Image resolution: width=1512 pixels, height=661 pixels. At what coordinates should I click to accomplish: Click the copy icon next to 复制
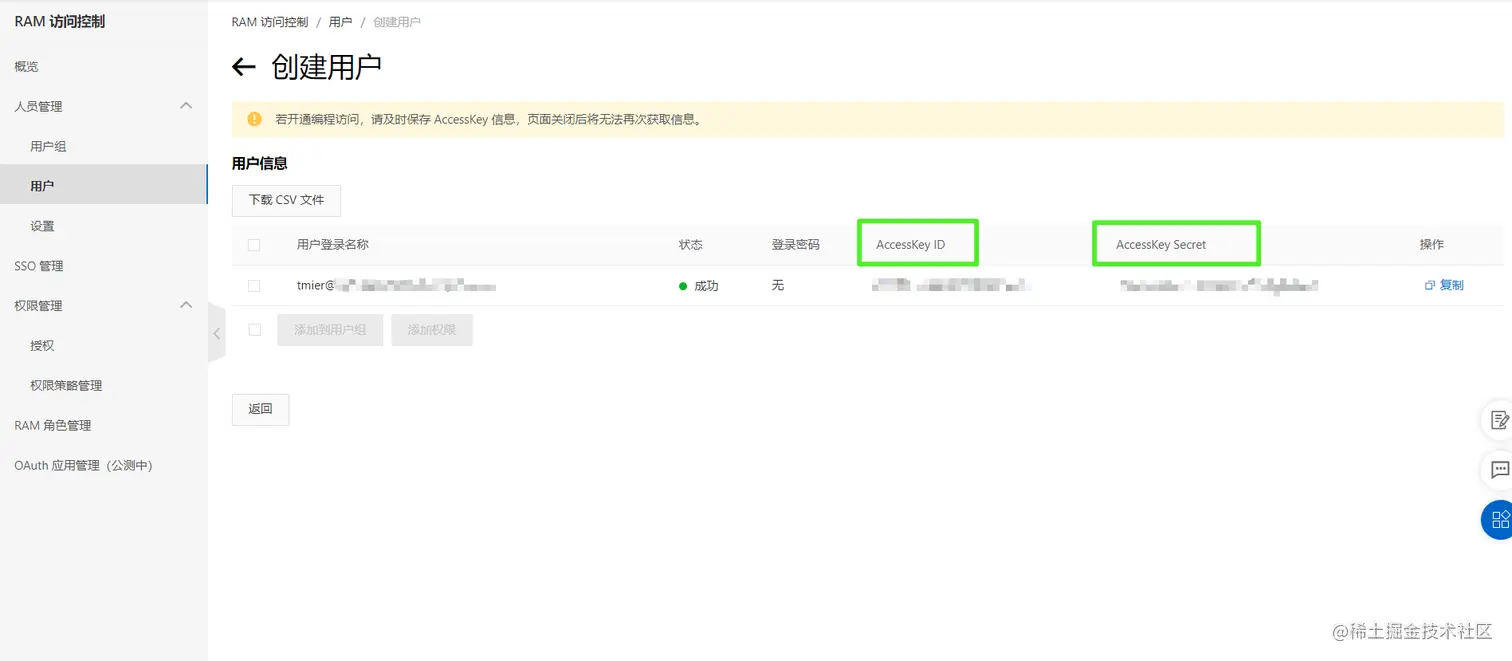[1430, 286]
